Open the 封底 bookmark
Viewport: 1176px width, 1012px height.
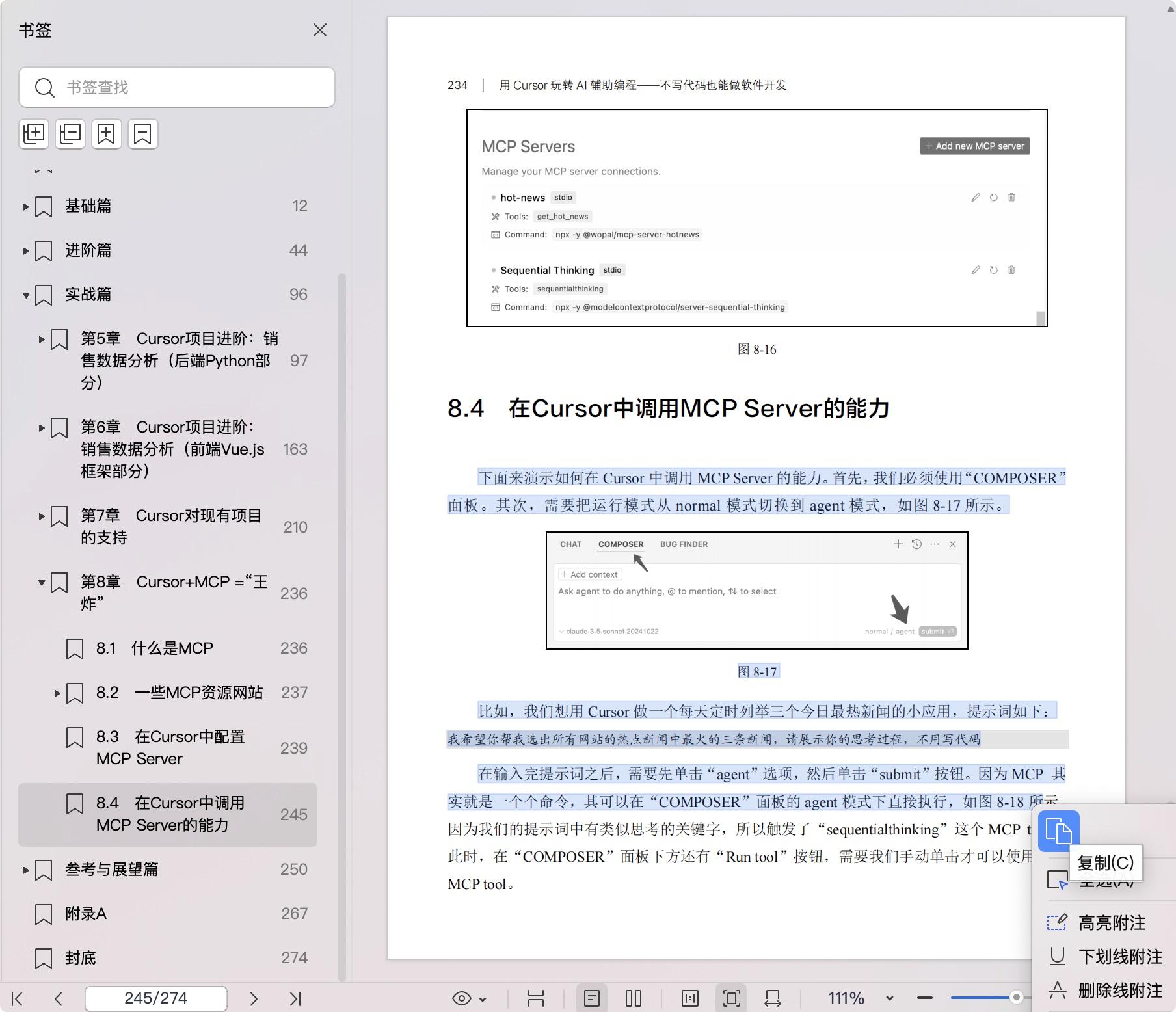(81, 958)
